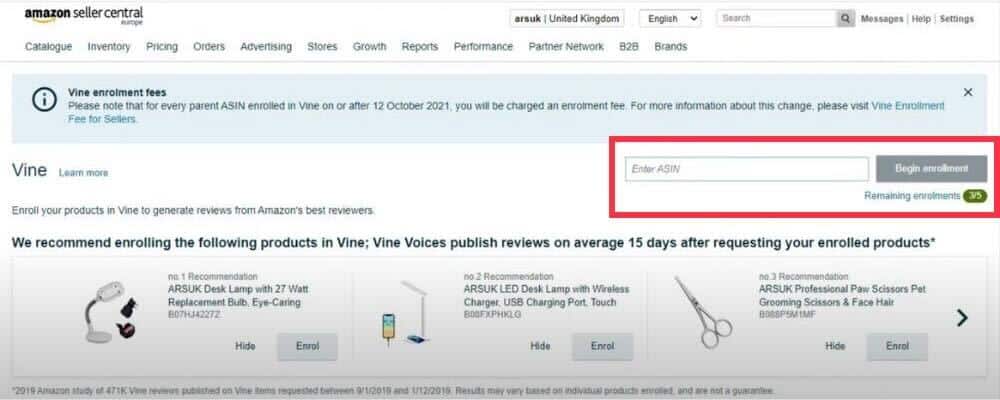Open the arsuk United Kingdom account selector
This screenshot has width=1000, height=400.
pyautogui.click(x=566, y=19)
